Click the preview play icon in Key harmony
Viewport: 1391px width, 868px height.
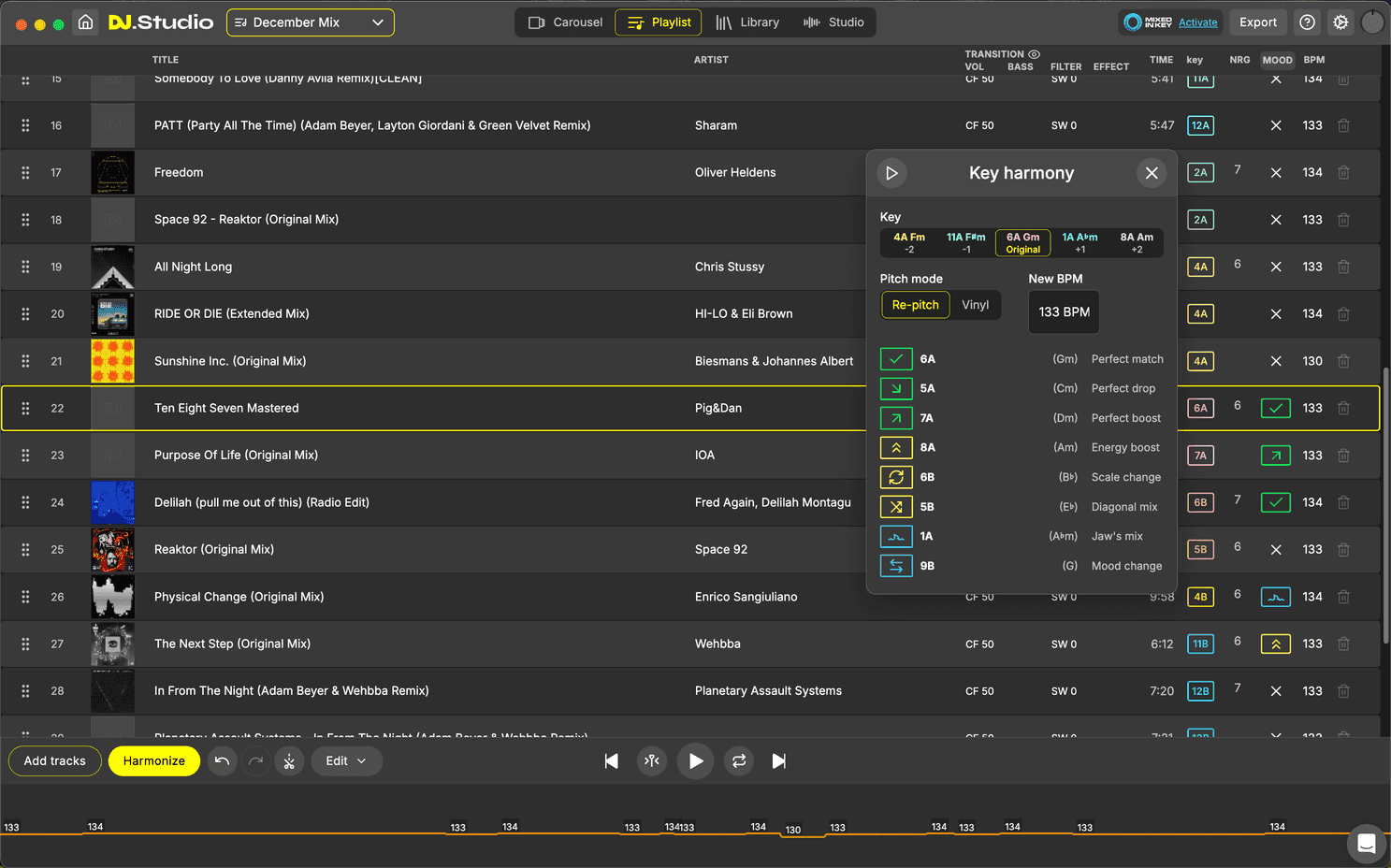[891, 173]
